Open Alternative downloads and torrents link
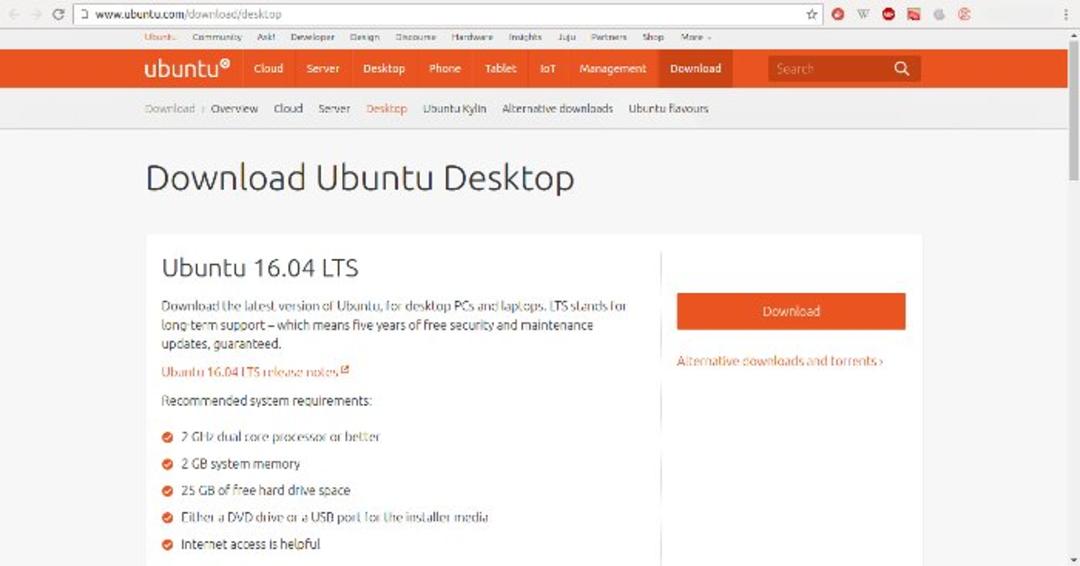This screenshot has width=1080, height=566. tap(780, 361)
